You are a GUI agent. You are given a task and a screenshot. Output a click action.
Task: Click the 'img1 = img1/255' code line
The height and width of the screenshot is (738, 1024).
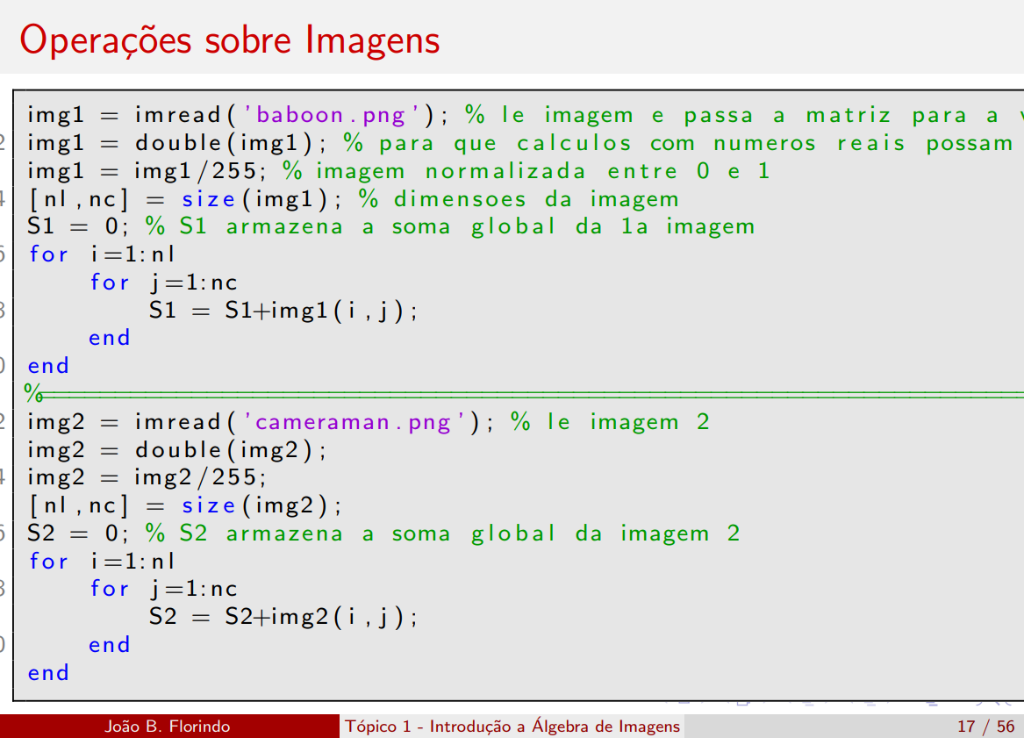click(x=148, y=171)
